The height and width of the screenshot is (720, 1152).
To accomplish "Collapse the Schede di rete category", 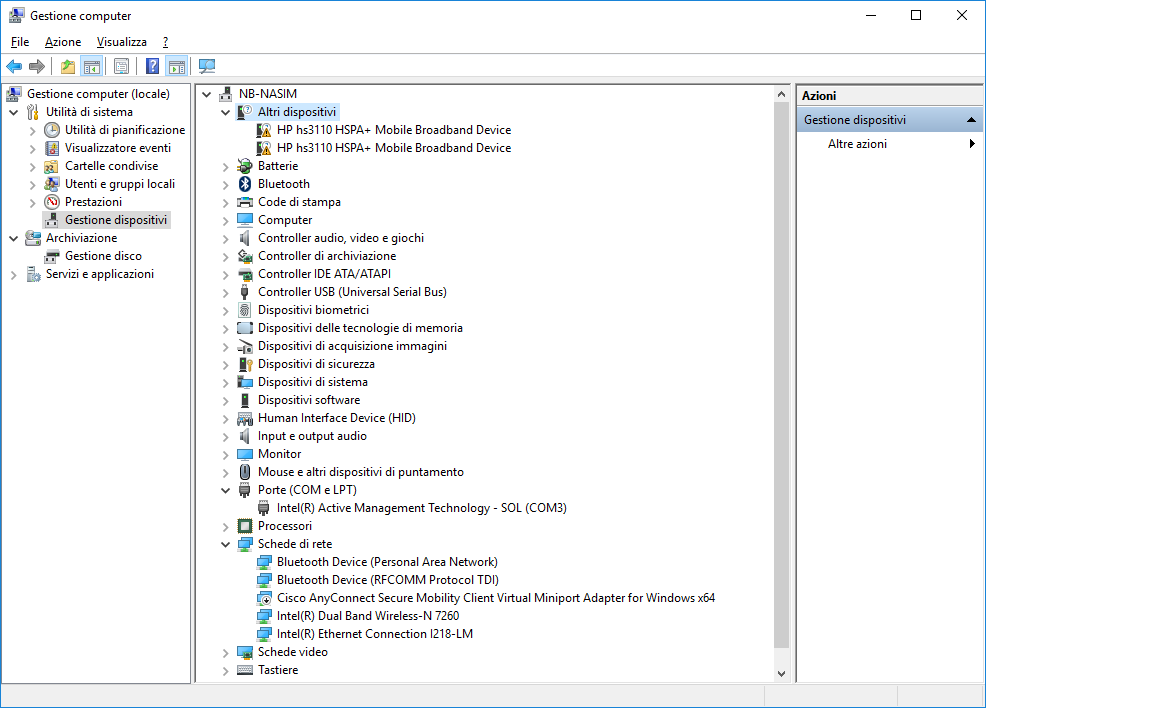I will pos(226,544).
